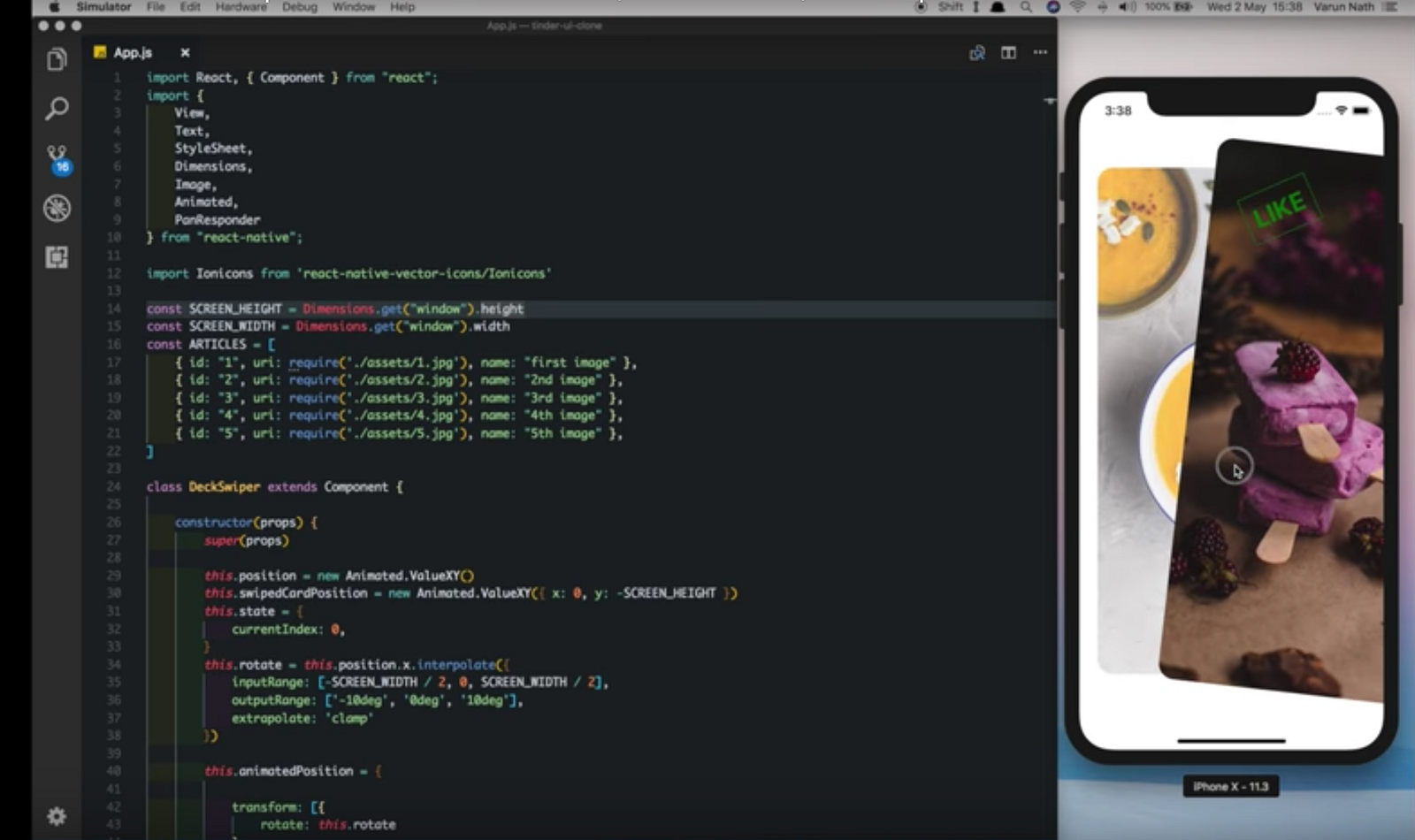Click the SCREEN_WIDTH constant on line 15

[232, 326]
